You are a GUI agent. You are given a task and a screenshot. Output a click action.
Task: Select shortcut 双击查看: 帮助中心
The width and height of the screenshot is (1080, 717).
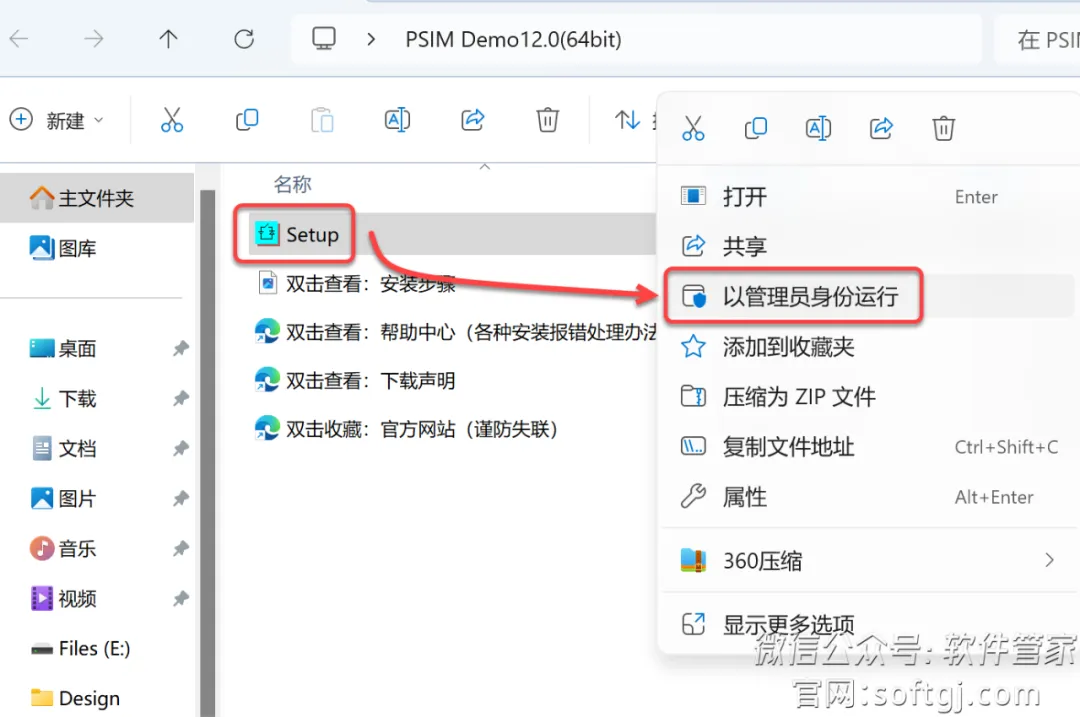455,333
